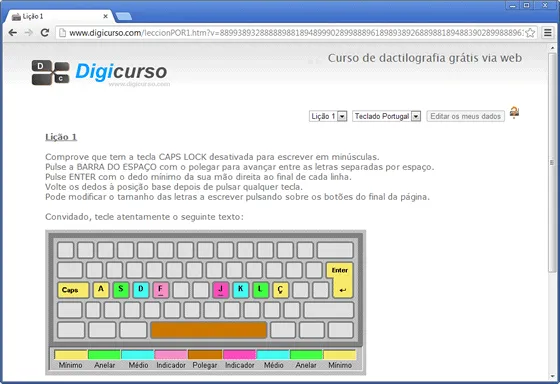
Task: Reload the Digicurso page
Action: (x=45, y=33)
